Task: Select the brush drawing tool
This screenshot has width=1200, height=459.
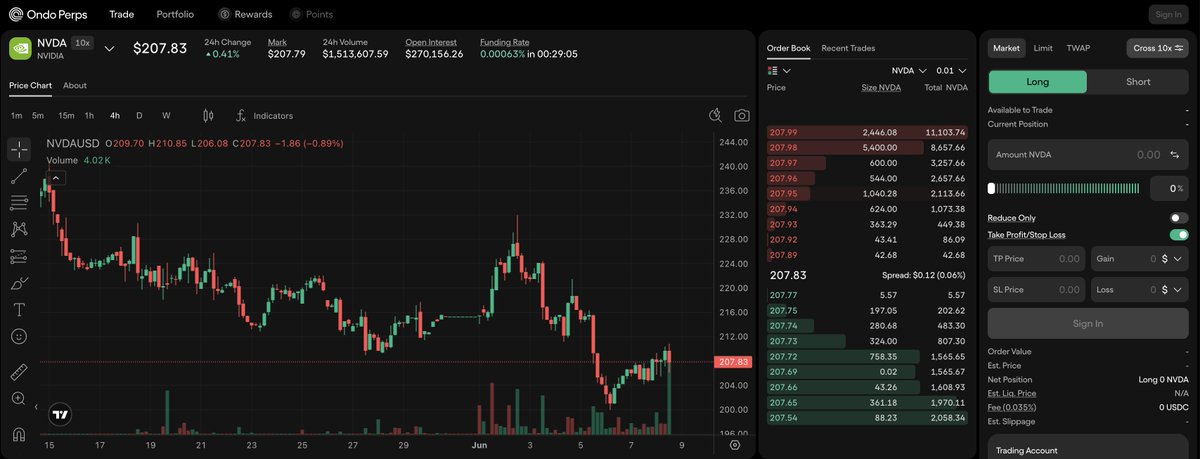Action: pyautogui.click(x=19, y=283)
